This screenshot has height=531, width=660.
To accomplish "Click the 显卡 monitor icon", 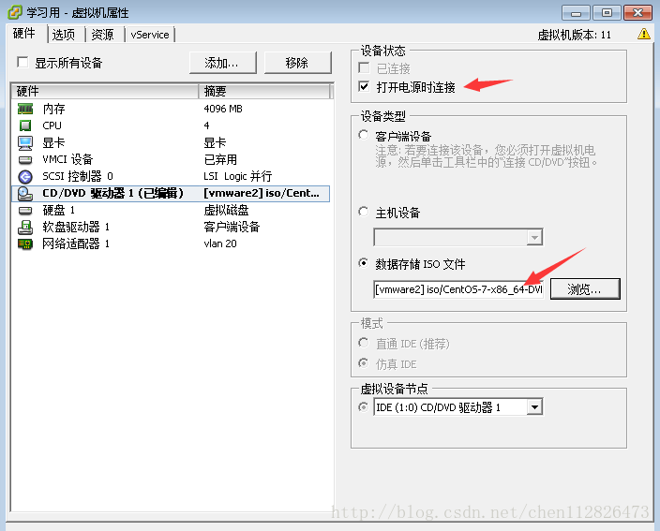I will pyautogui.click(x=25, y=143).
